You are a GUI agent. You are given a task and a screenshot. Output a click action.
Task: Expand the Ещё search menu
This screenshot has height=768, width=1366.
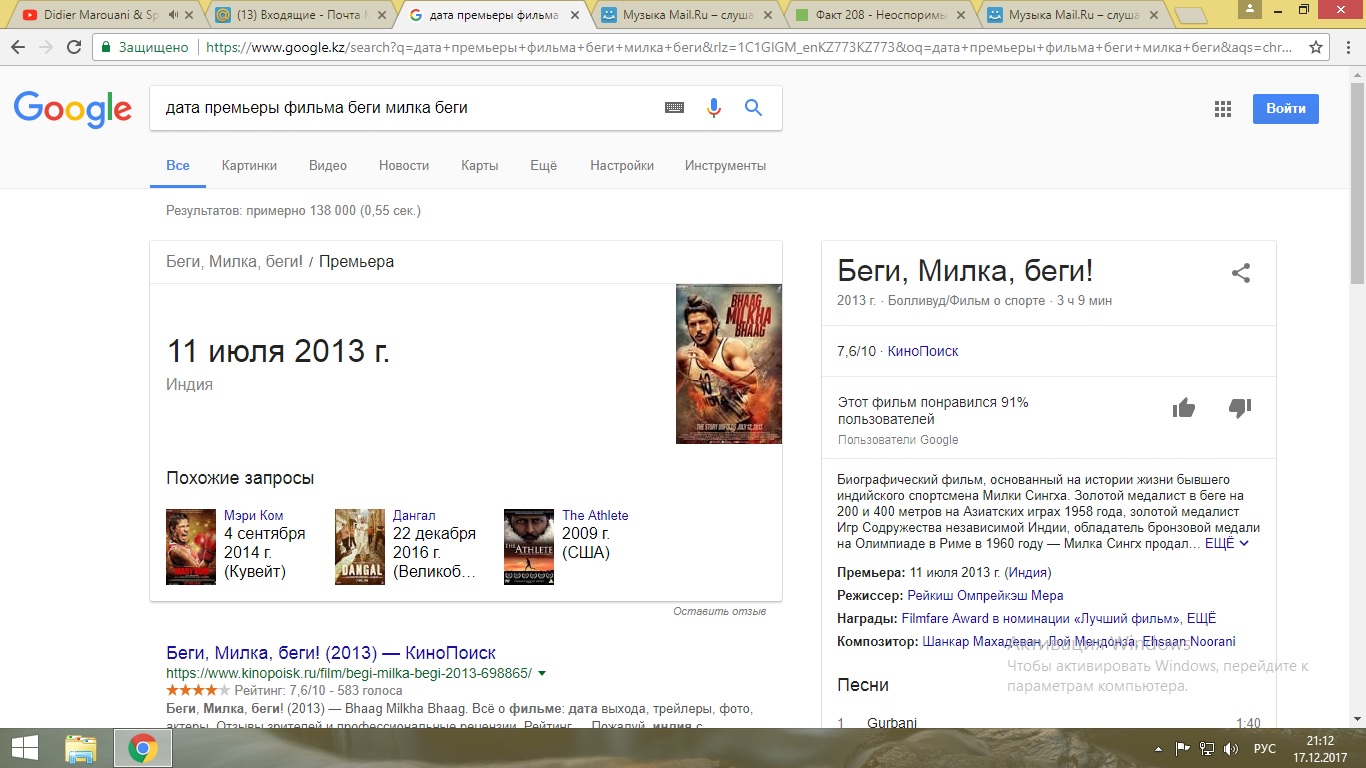coord(543,165)
